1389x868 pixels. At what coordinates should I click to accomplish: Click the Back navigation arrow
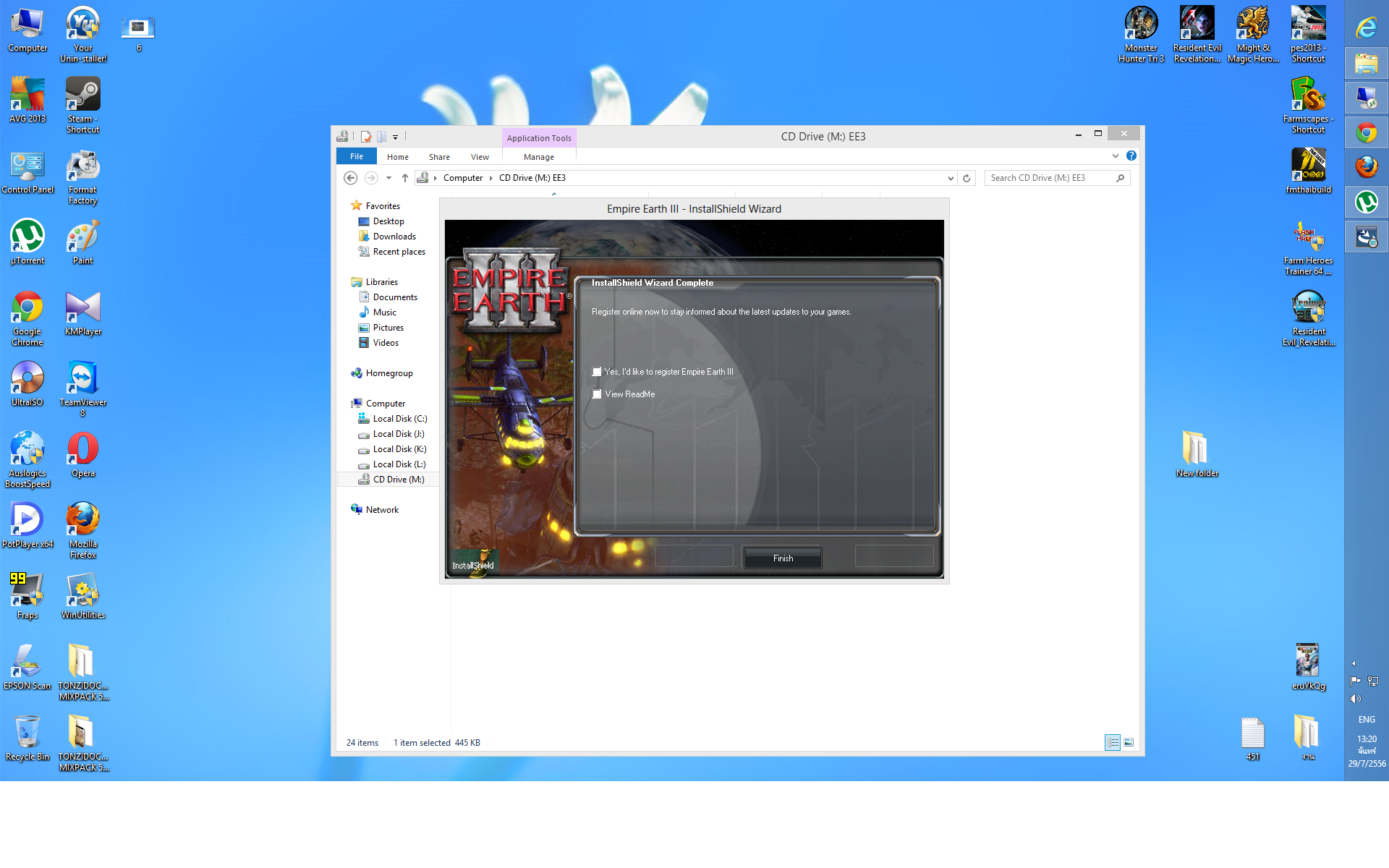pyautogui.click(x=351, y=178)
